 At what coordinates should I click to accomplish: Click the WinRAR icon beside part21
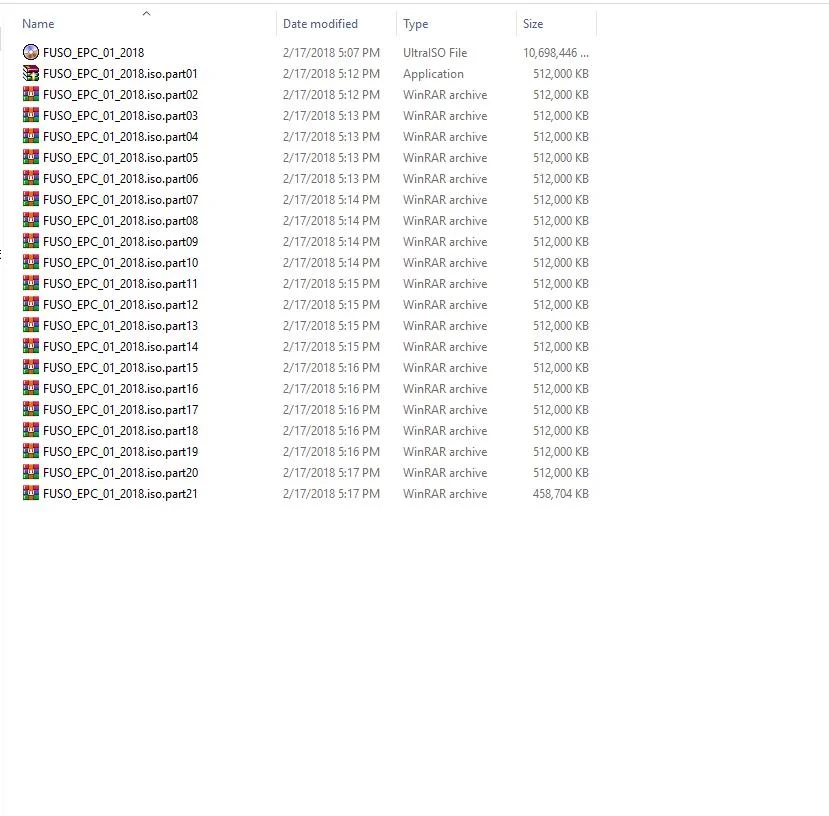pyautogui.click(x=31, y=493)
